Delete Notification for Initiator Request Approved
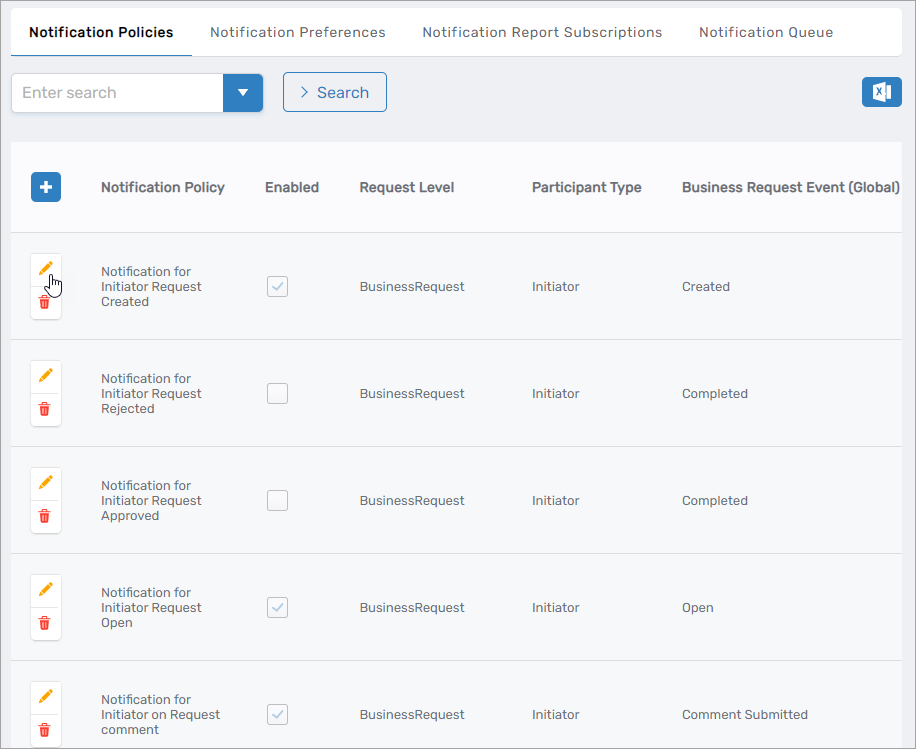916x749 pixels. (45, 516)
